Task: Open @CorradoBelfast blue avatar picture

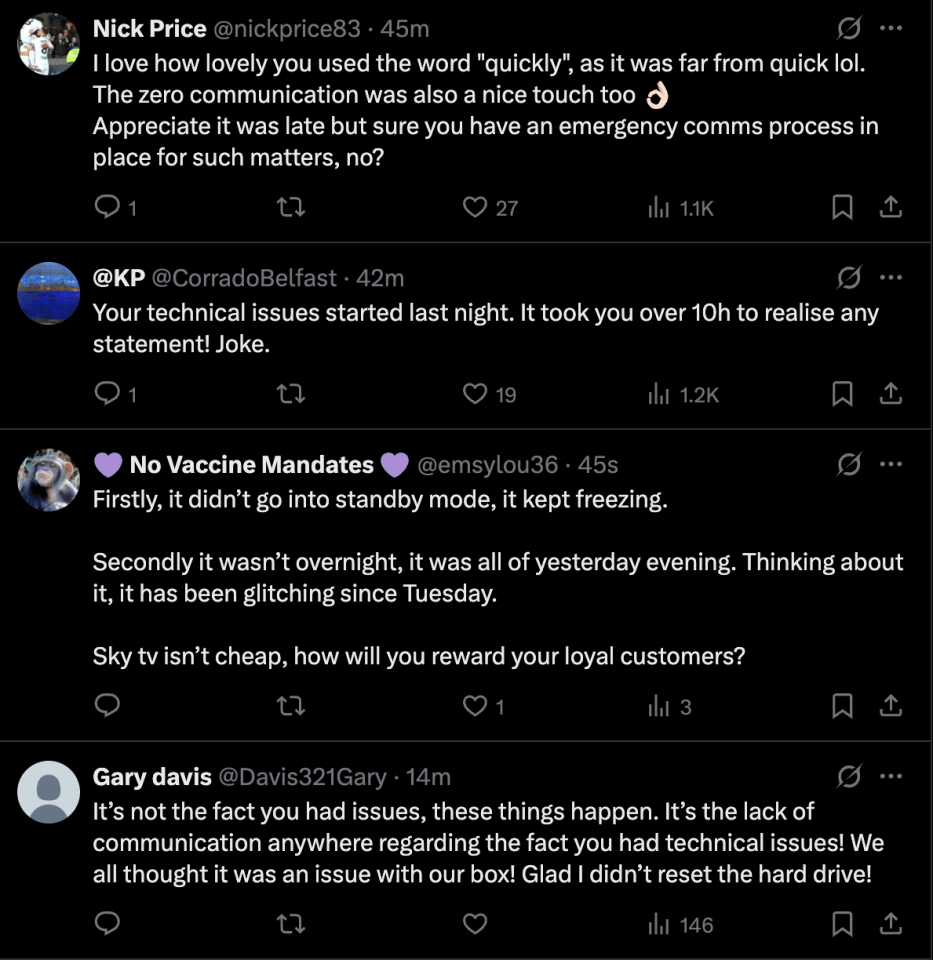Action: click(48, 293)
